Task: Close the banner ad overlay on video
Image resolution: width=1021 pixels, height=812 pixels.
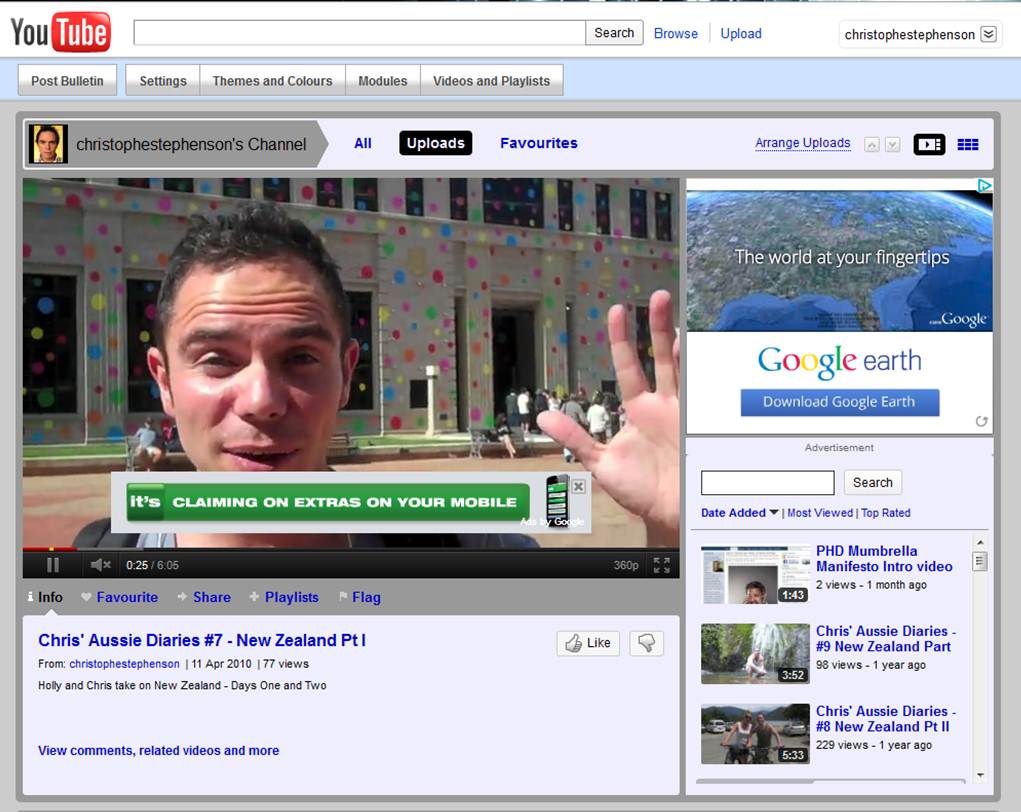Action: point(578,486)
